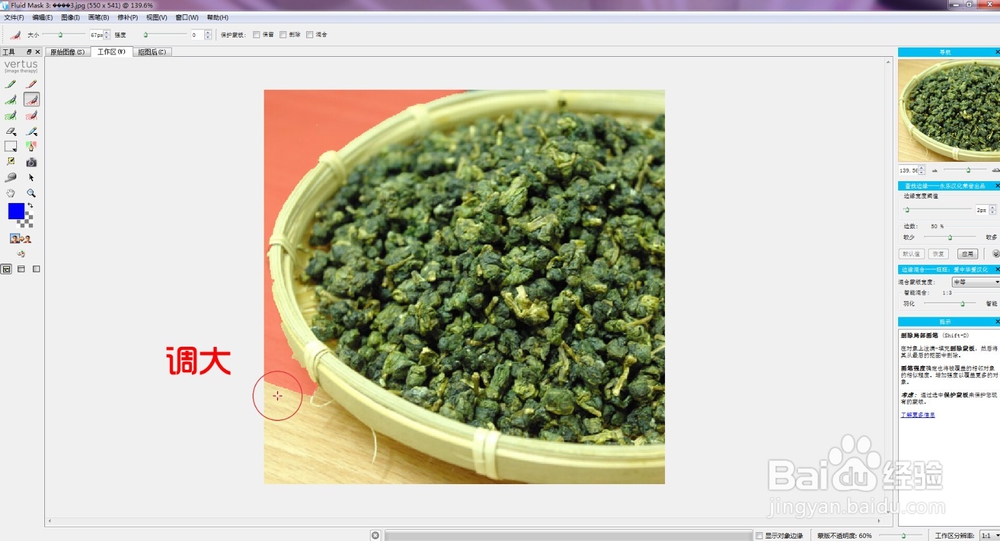Activate the hand pan tool
This screenshot has height=541, width=1000.
[x=11, y=193]
